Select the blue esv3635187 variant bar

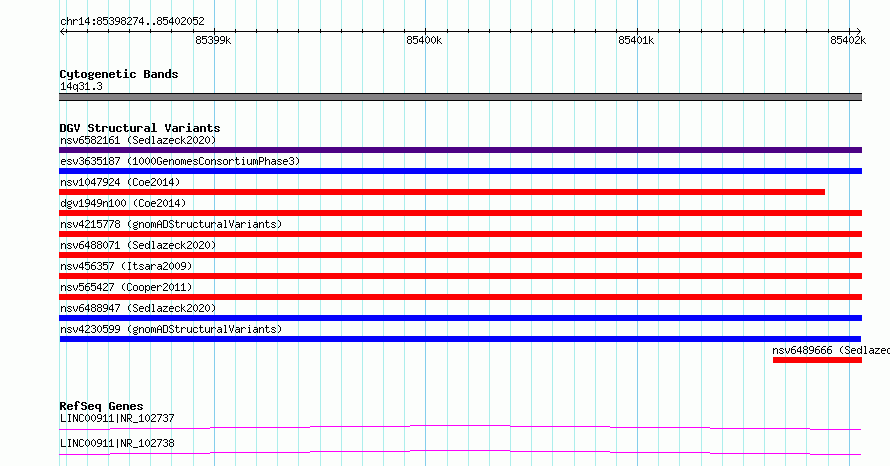[x=460, y=171]
